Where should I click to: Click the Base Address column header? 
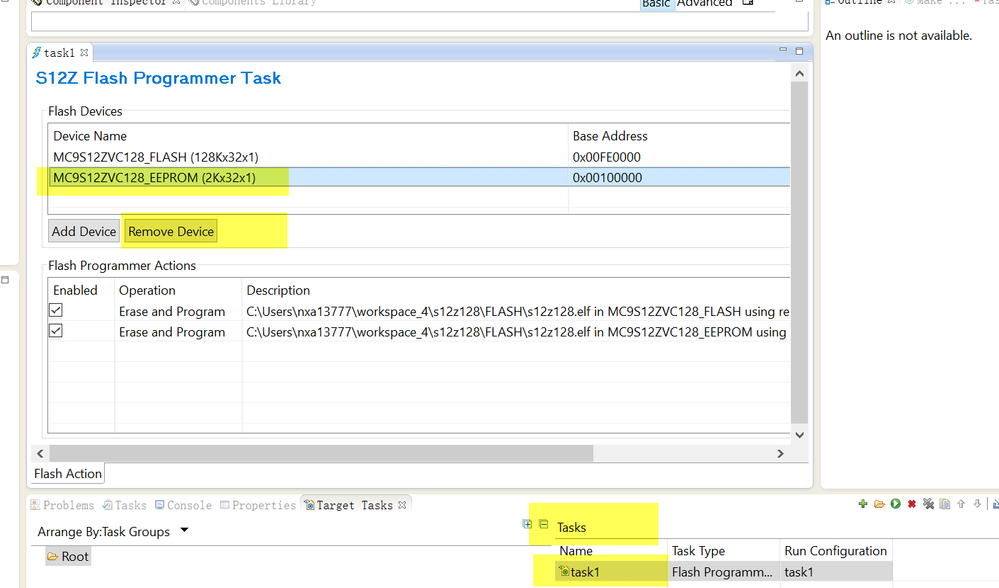pyautogui.click(x=610, y=136)
